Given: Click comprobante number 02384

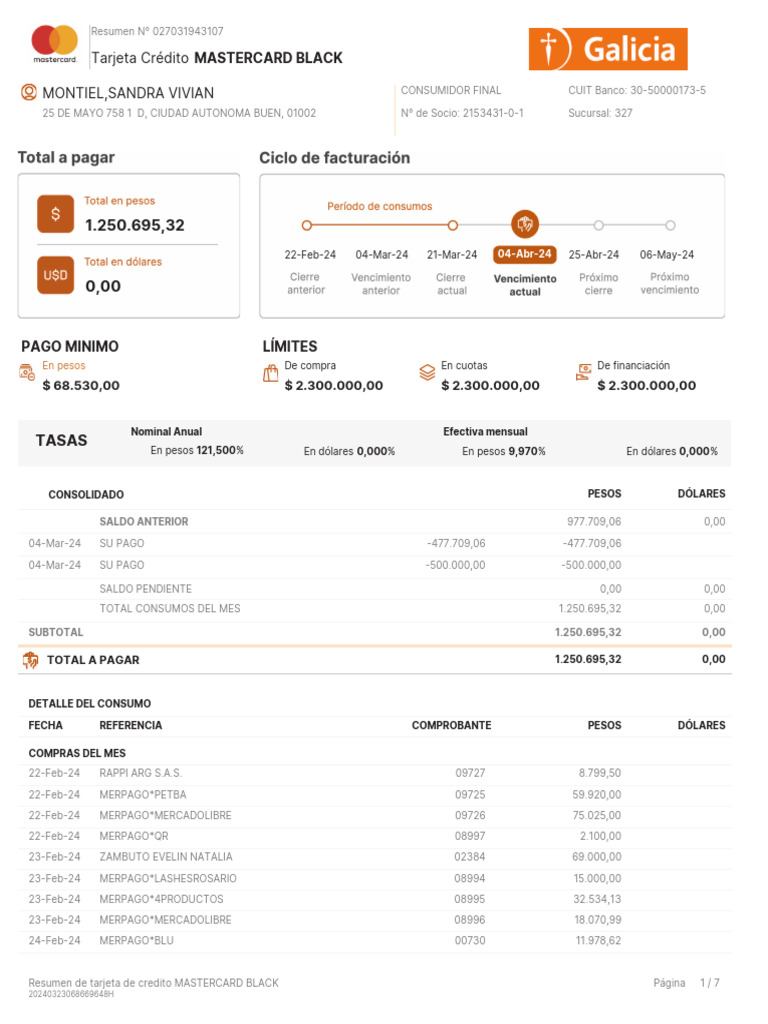Looking at the screenshot, I should click(x=470, y=857).
